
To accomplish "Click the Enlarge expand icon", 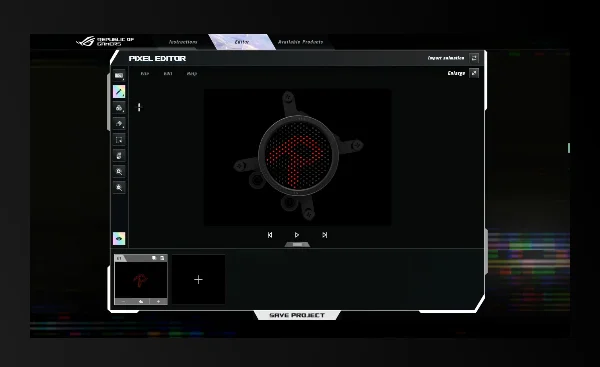I will (474, 73).
